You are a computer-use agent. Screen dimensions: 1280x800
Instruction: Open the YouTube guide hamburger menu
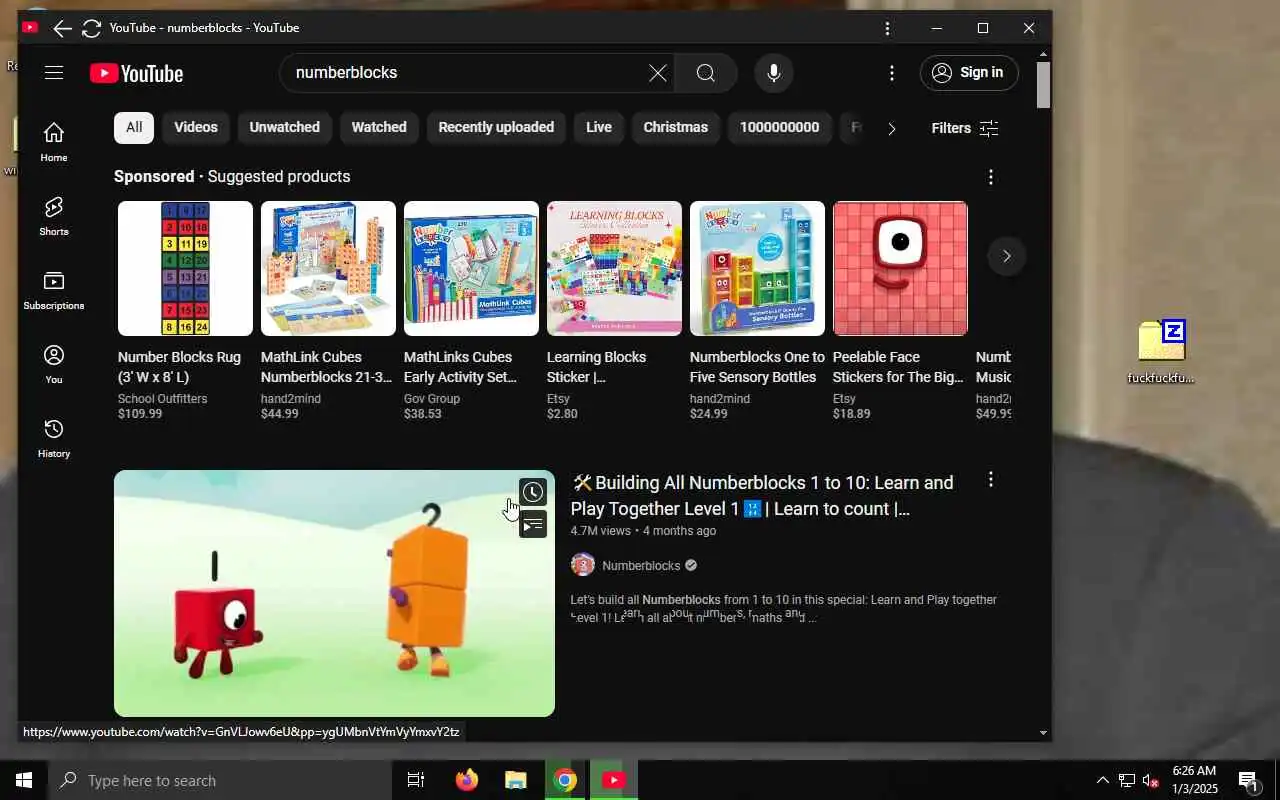point(54,73)
